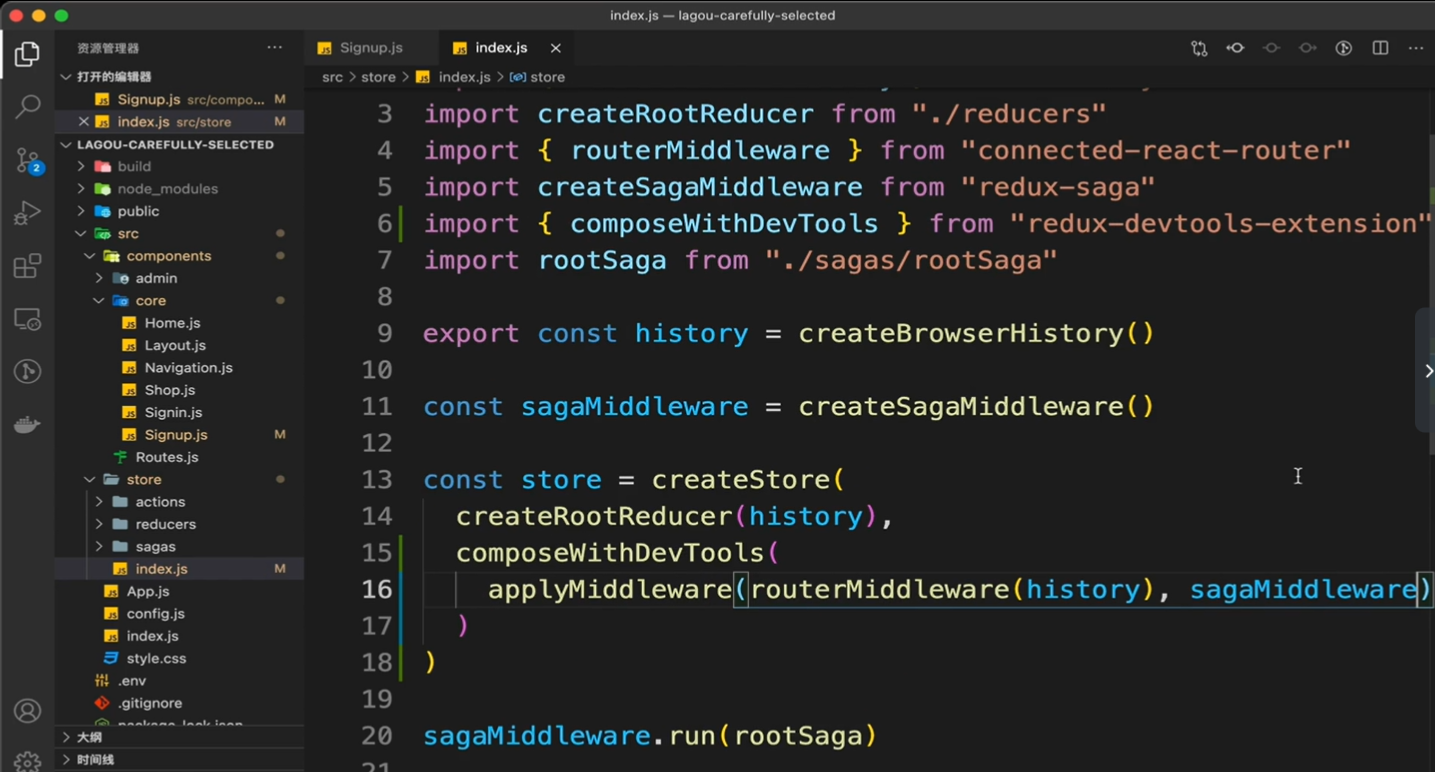This screenshot has width=1435, height=772.
Task: Click the store breadcrumb folder
Action: [378, 77]
